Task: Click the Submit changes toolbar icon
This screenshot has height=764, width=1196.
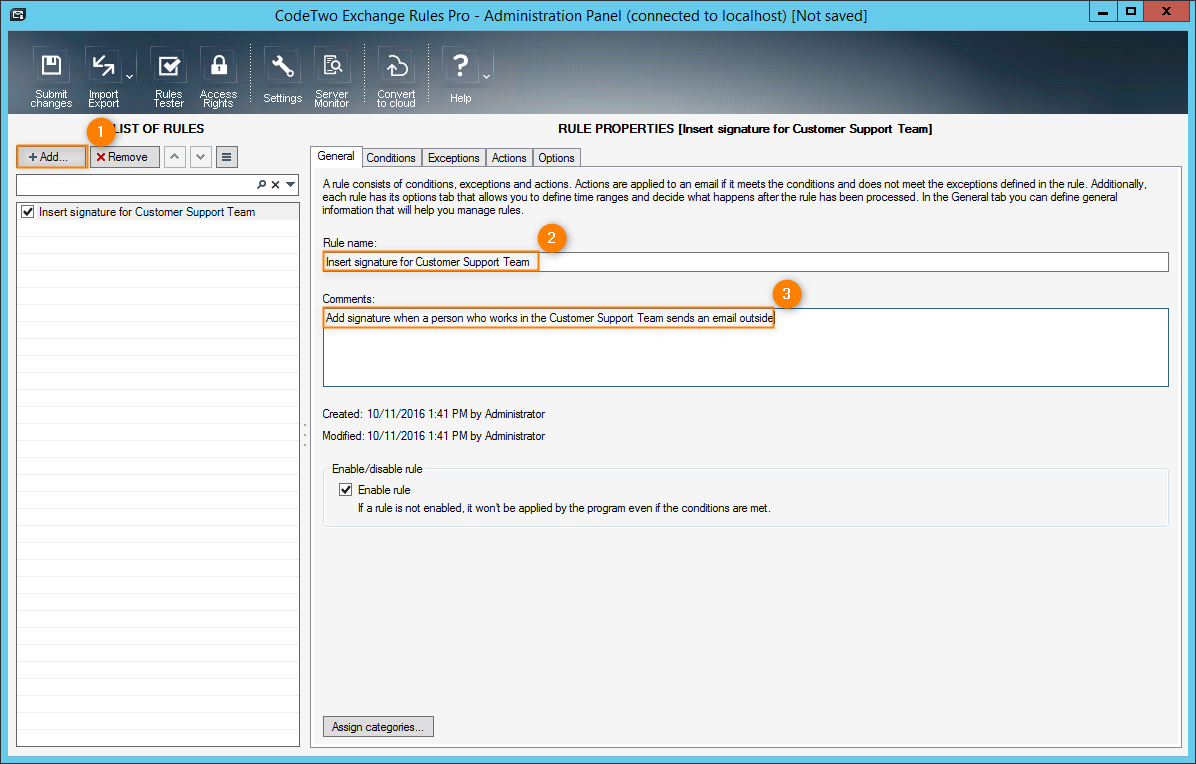Action: click(51, 79)
